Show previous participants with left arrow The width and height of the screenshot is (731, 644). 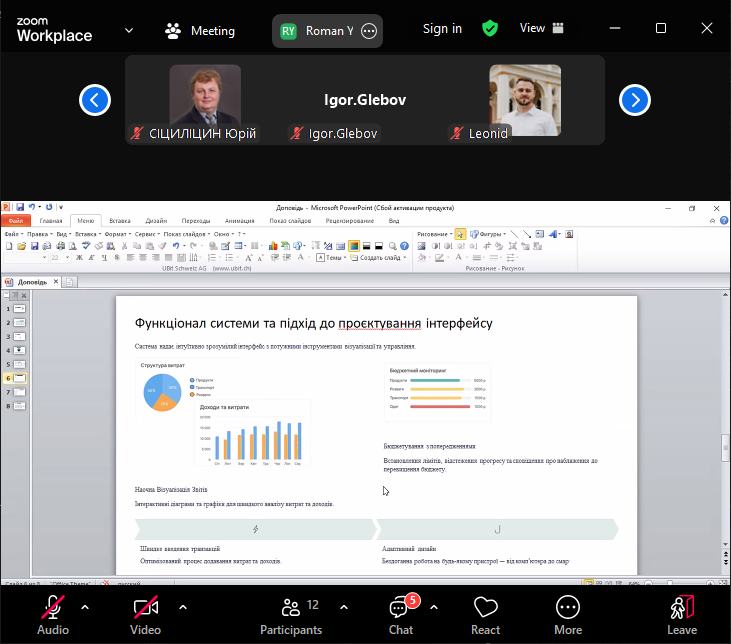pyautogui.click(x=95, y=100)
